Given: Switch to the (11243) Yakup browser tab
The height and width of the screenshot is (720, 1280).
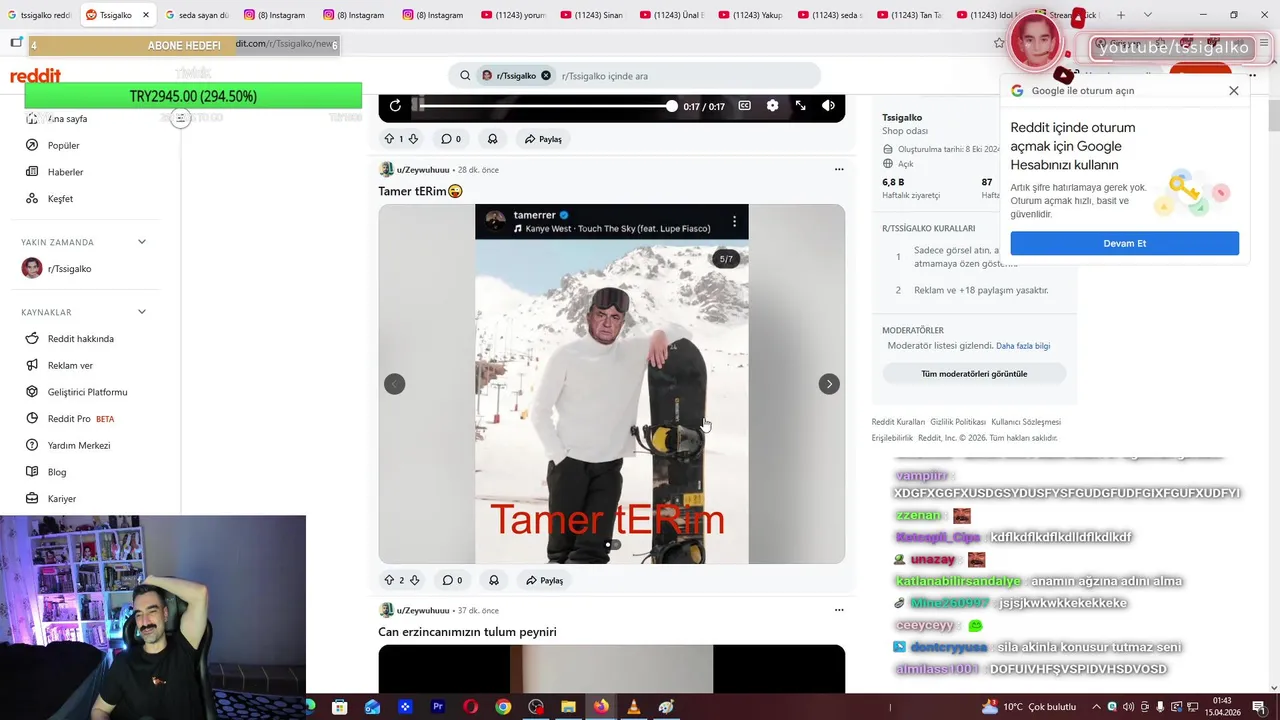Looking at the screenshot, I should pos(751,15).
